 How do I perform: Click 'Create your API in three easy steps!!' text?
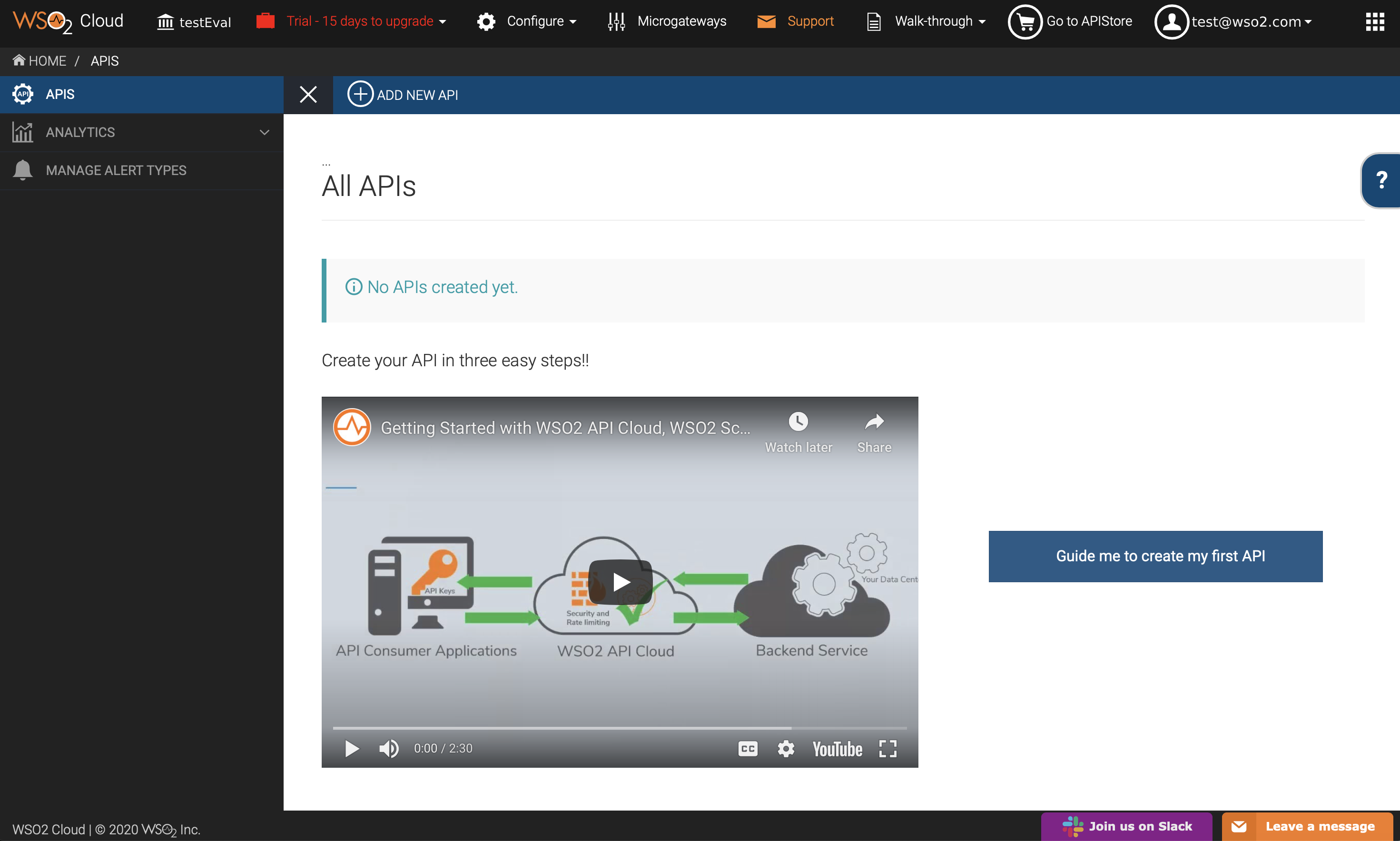tap(455, 361)
